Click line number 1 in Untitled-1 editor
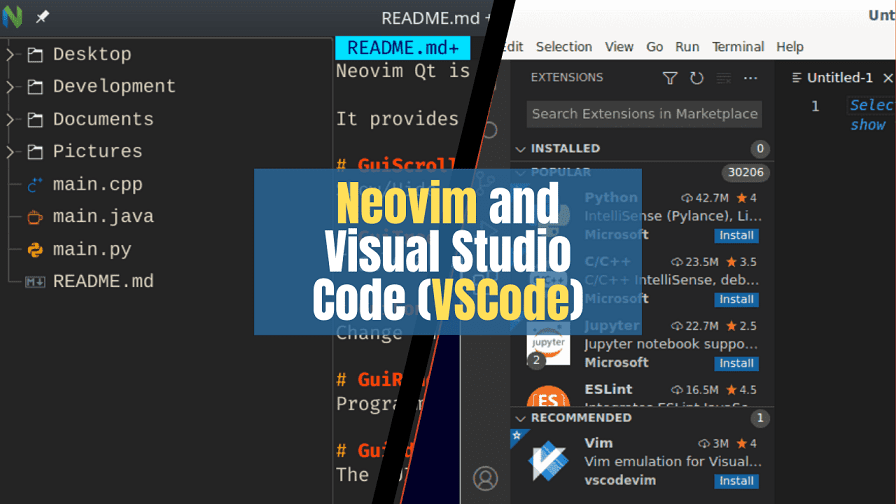Image resolution: width=896 pixels, height=504 pixels. [x=815, y=106]
